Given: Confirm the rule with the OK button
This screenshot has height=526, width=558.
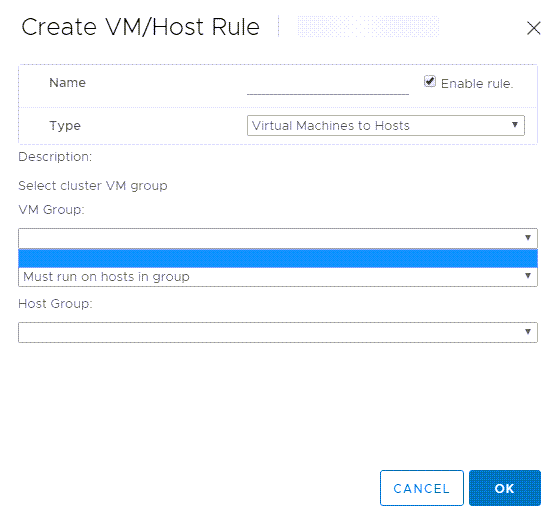Looking at the screenshot, I should [x=505, y=488].
